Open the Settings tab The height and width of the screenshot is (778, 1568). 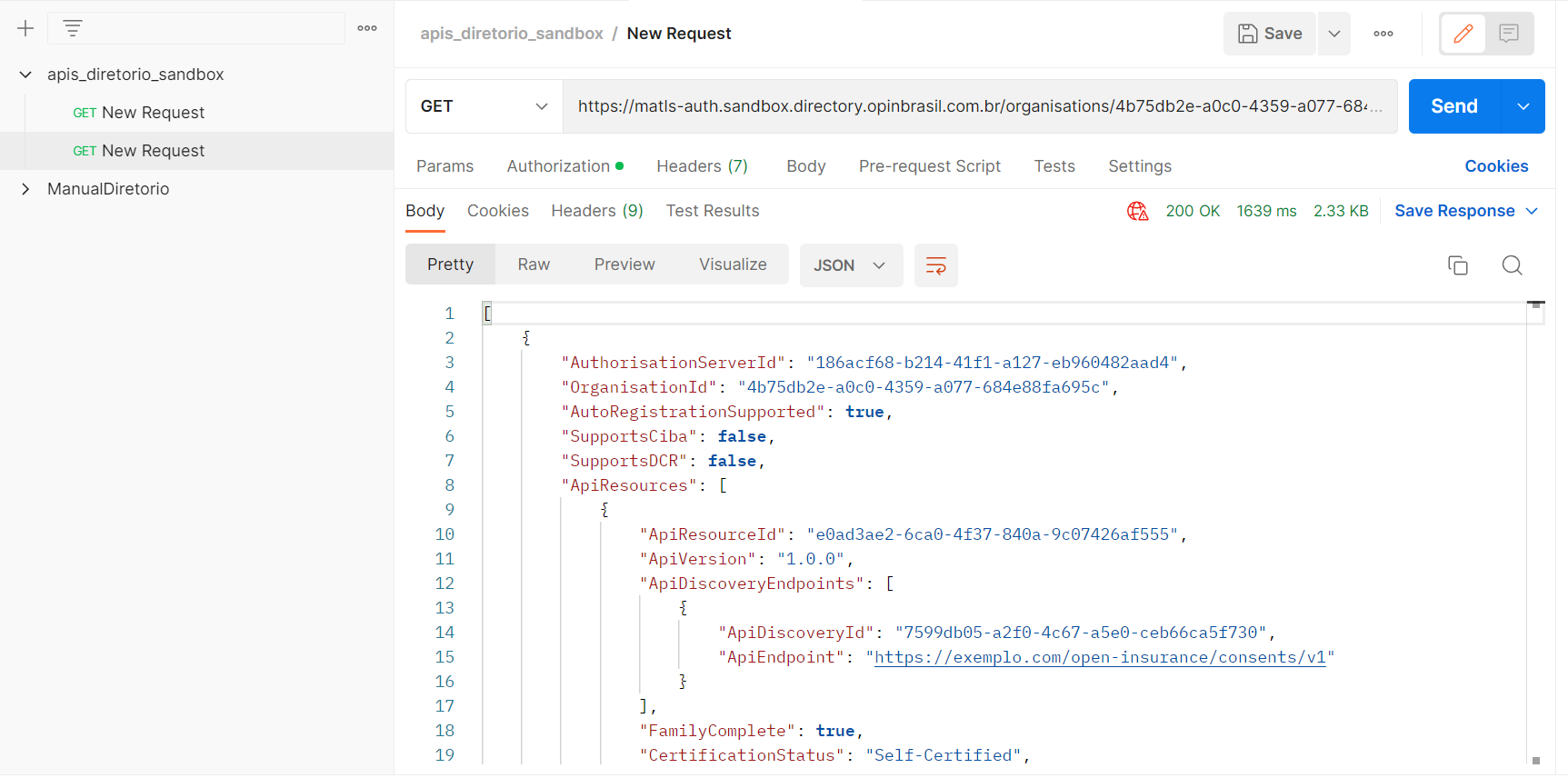pyautogui.click(x=1140, y=166)
